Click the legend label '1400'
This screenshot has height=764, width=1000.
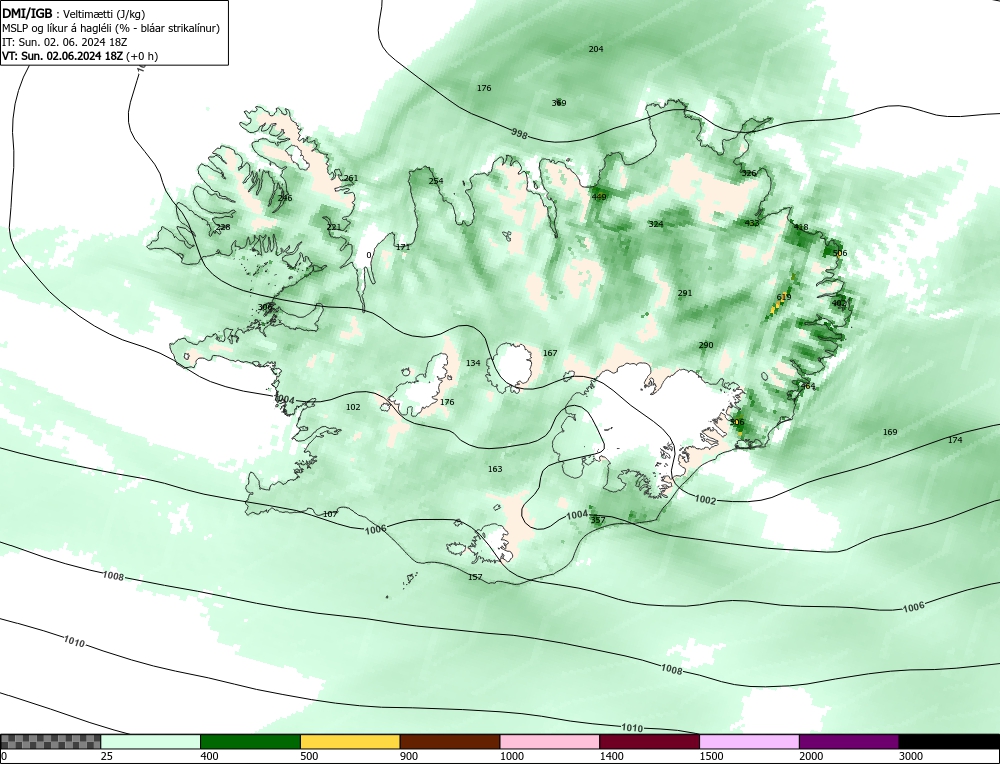click(x=612, y=756)
